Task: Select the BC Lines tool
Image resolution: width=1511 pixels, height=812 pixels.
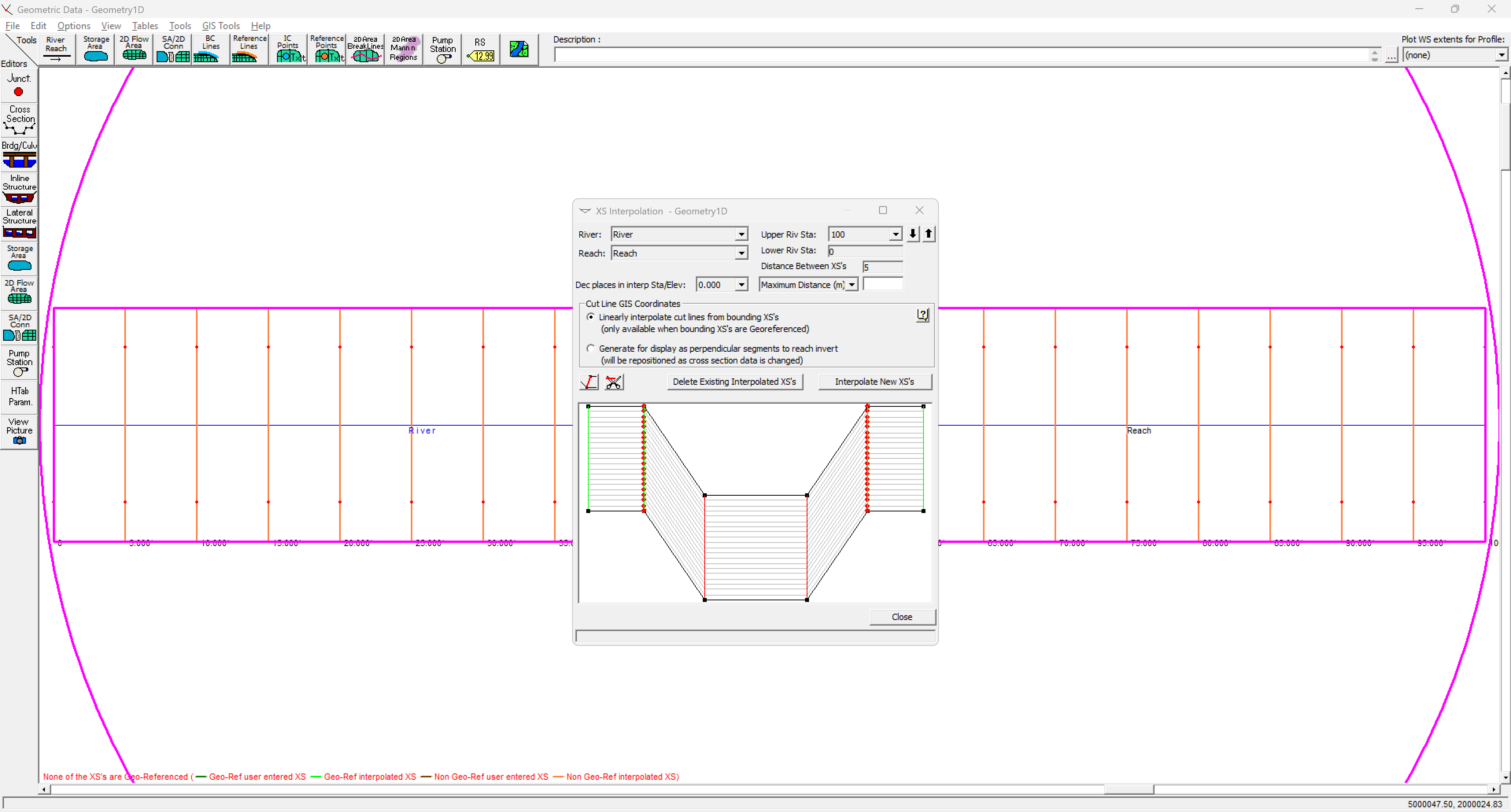Action: pyautogui.click(x=211, y=49)
